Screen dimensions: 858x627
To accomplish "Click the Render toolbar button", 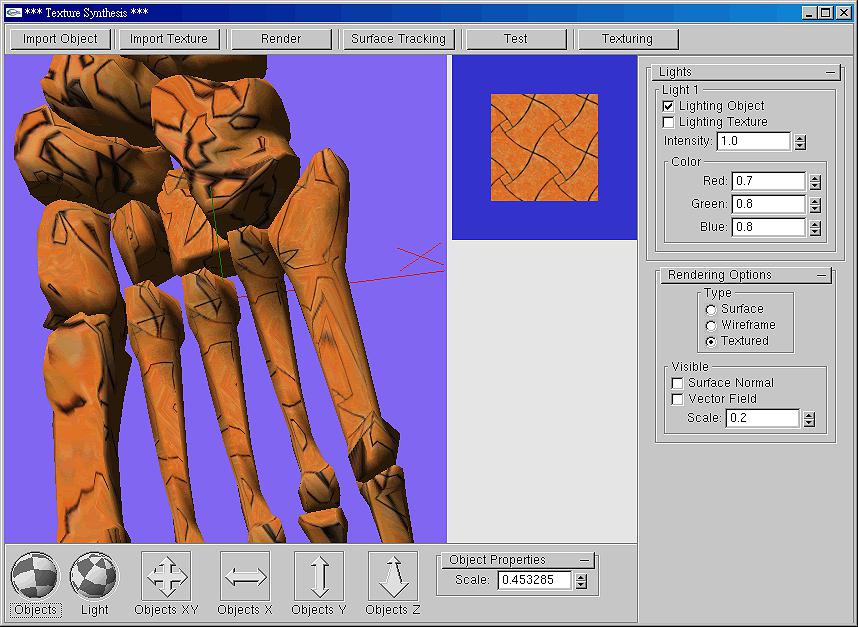I will tap(281, 39).
